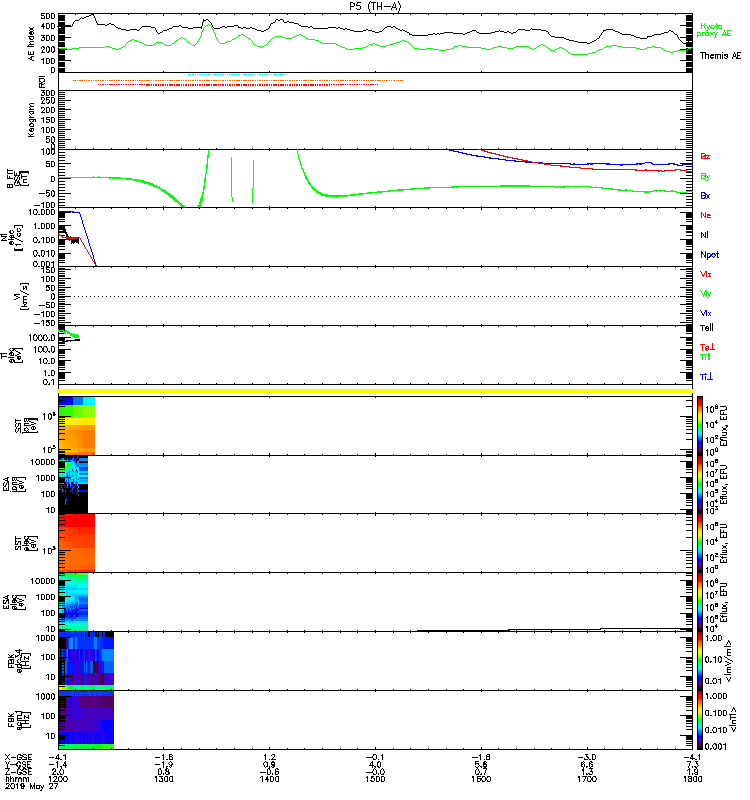
Task: Click the '1300' time tick label
Action: pyautogui.click(x=163, y=779)
